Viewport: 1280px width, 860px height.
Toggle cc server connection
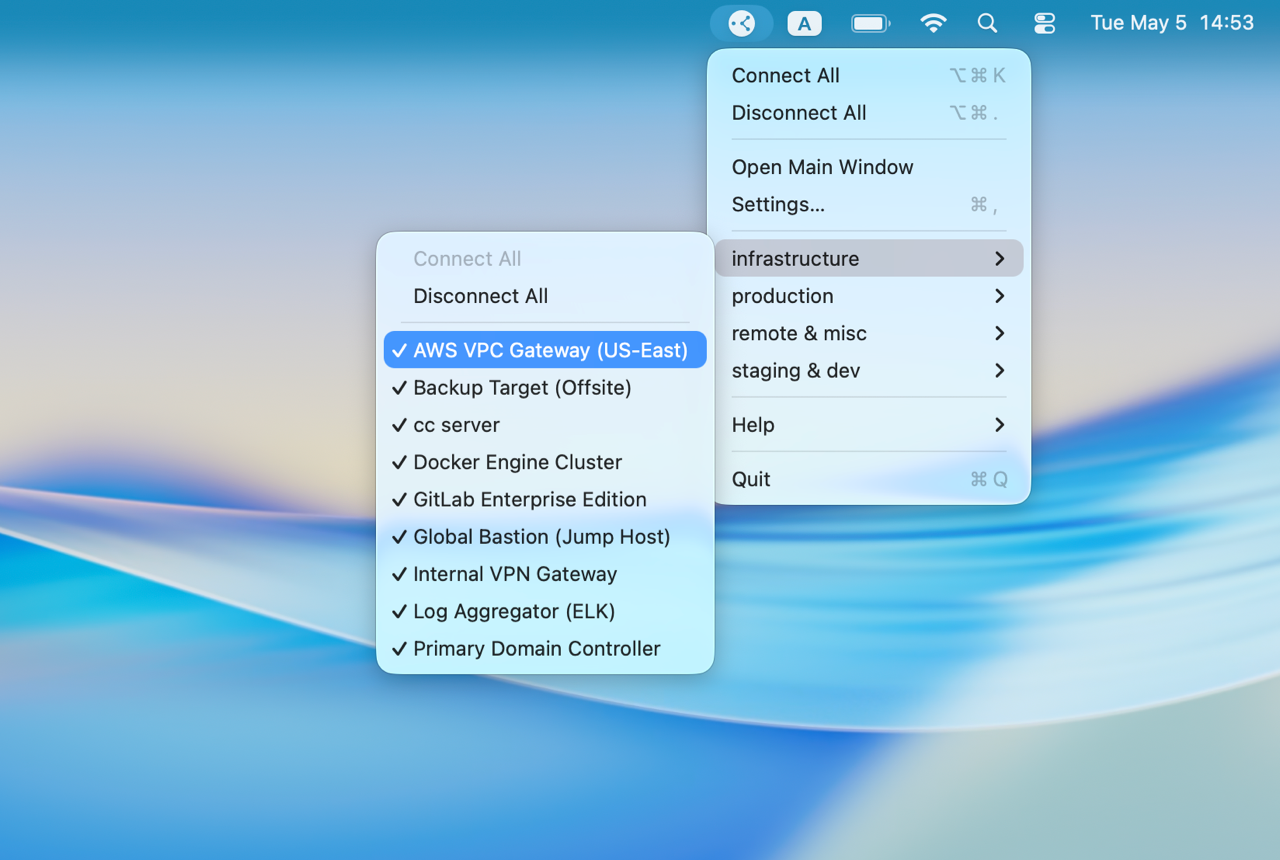pyautogui.click(x=545, y=425)
